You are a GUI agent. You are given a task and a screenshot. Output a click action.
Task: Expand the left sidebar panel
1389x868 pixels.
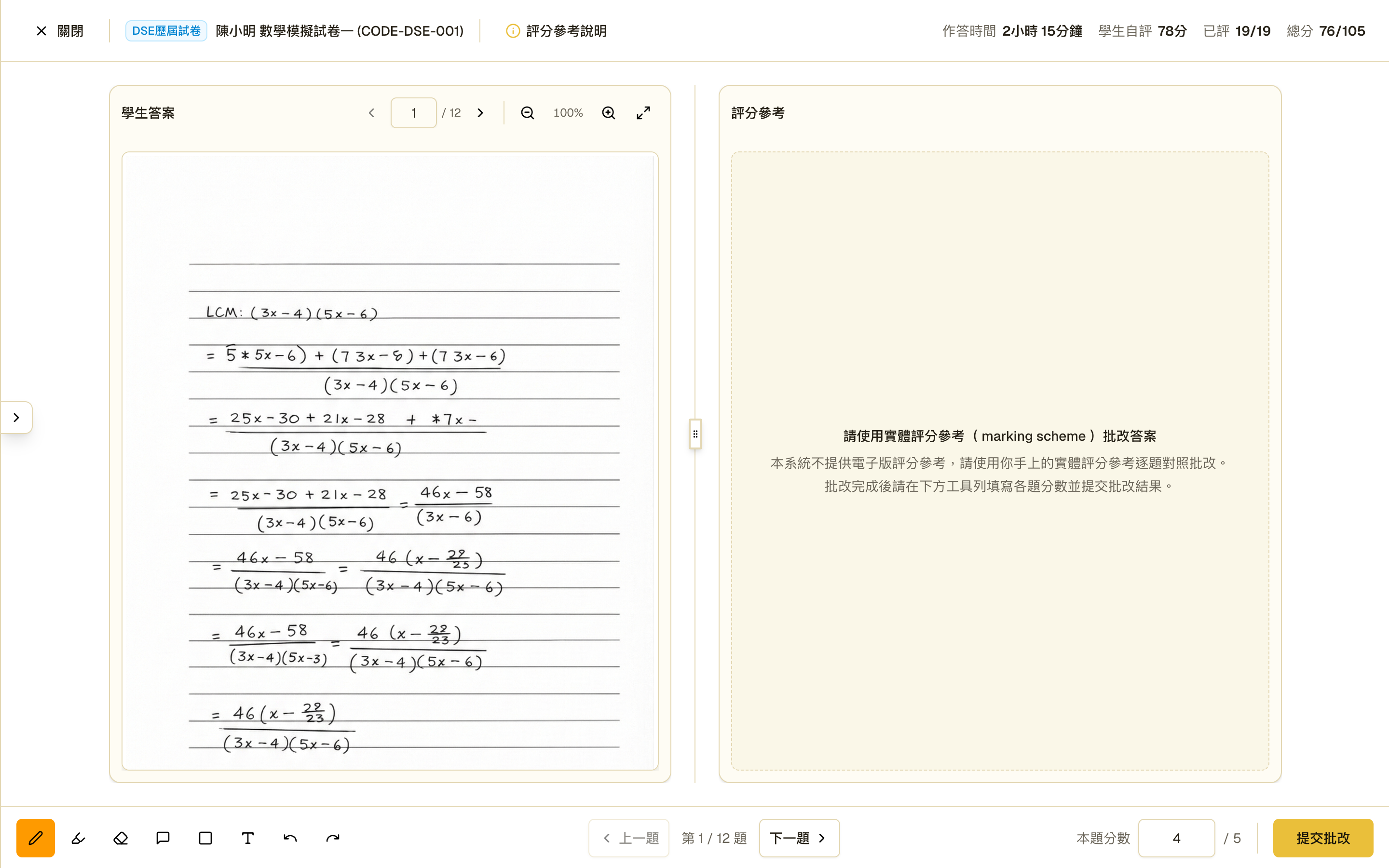(16, 417)
